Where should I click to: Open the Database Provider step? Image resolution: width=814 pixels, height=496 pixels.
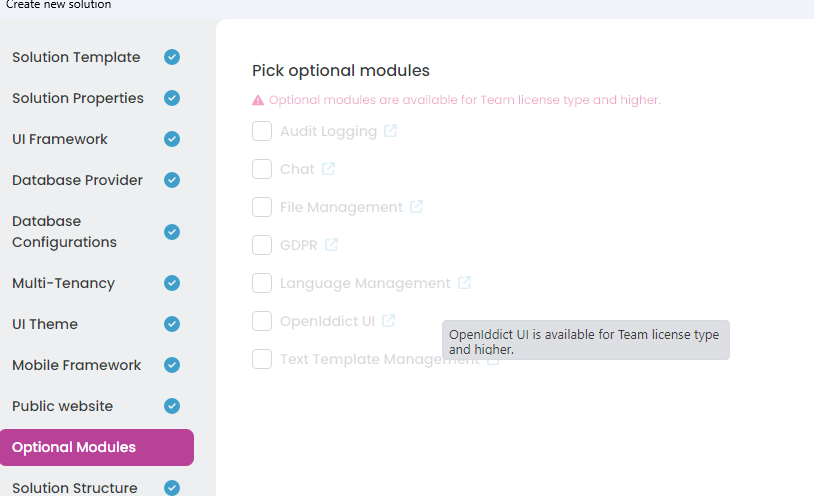pyautogui.click(x=77, y=180)
